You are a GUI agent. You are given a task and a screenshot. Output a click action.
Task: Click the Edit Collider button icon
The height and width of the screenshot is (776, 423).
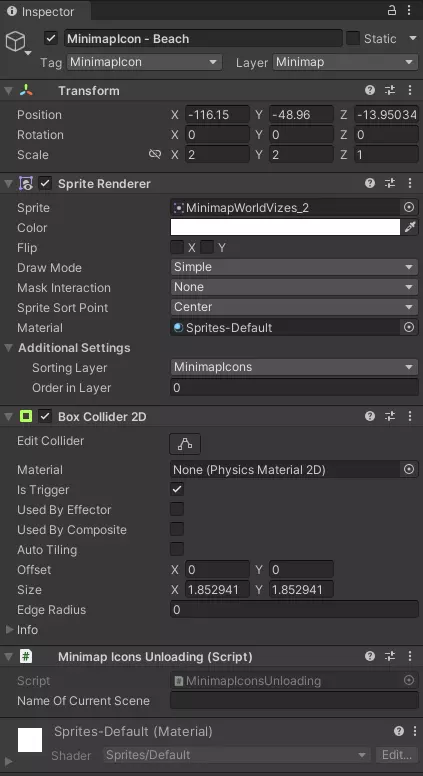pos(185,444)
